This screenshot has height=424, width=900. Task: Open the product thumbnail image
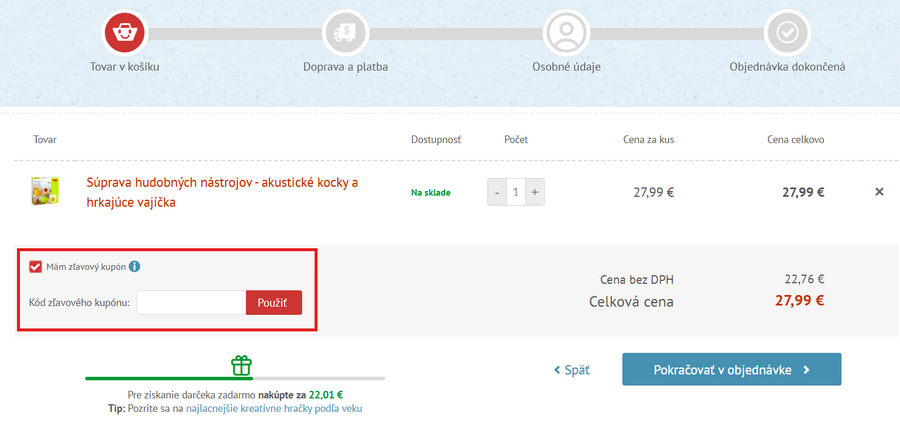click(46, 191)
